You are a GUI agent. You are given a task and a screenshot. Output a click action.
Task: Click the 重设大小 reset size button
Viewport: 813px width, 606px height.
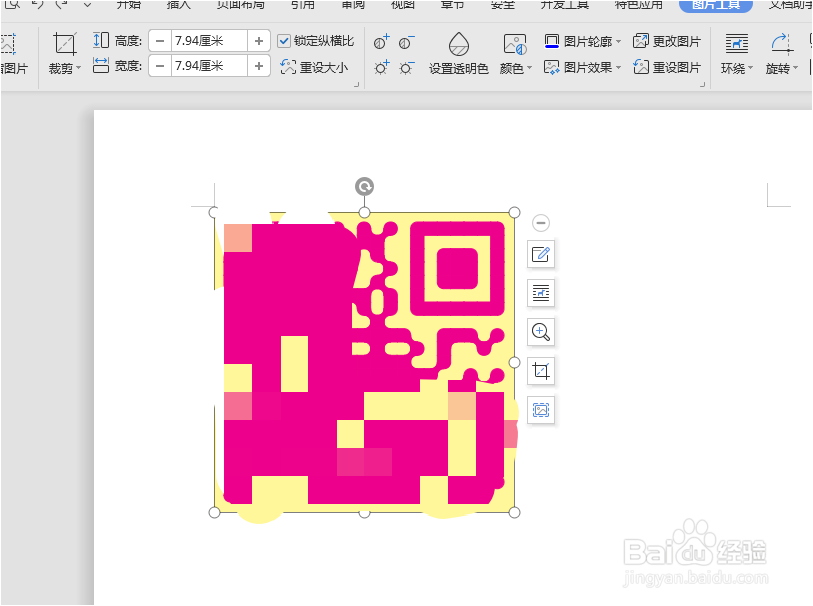click(x=314, y=67)
